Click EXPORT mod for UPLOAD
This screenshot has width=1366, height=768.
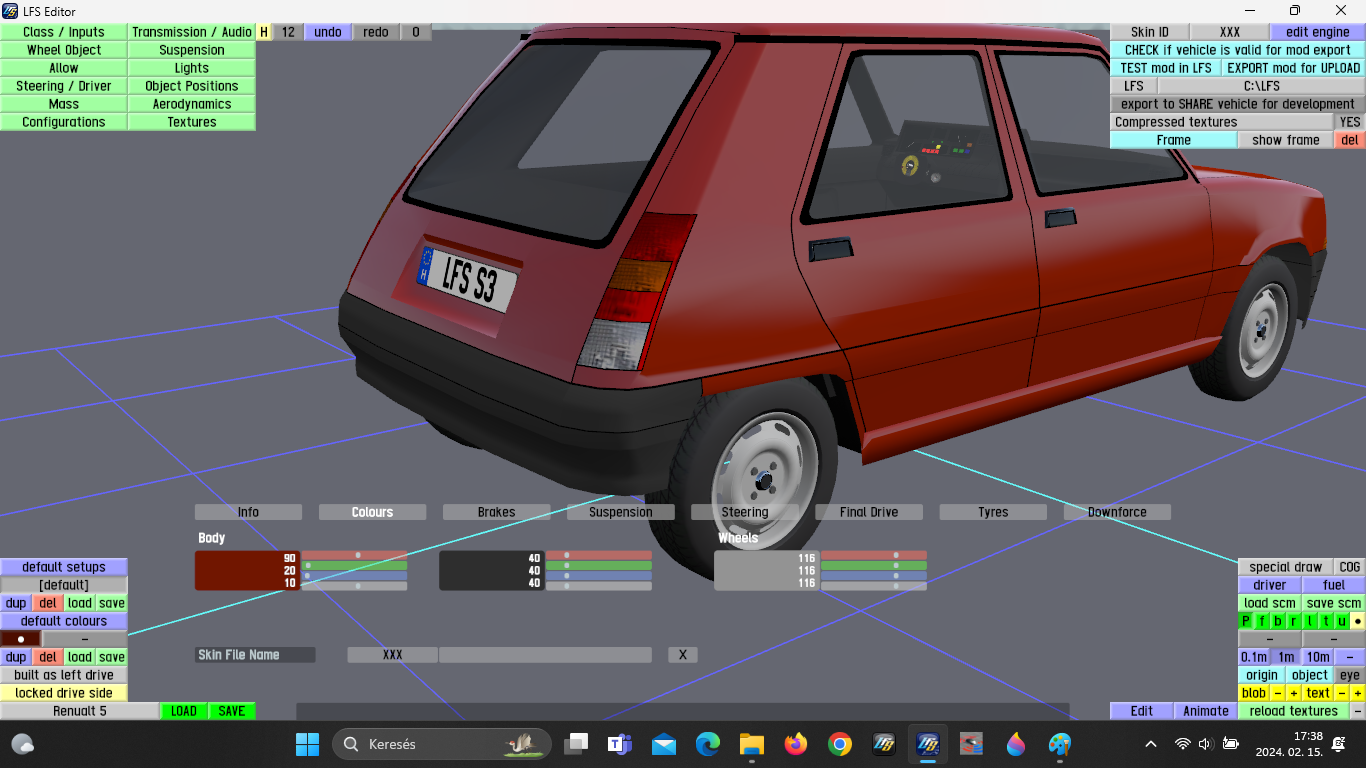(x=1293, y=68)
